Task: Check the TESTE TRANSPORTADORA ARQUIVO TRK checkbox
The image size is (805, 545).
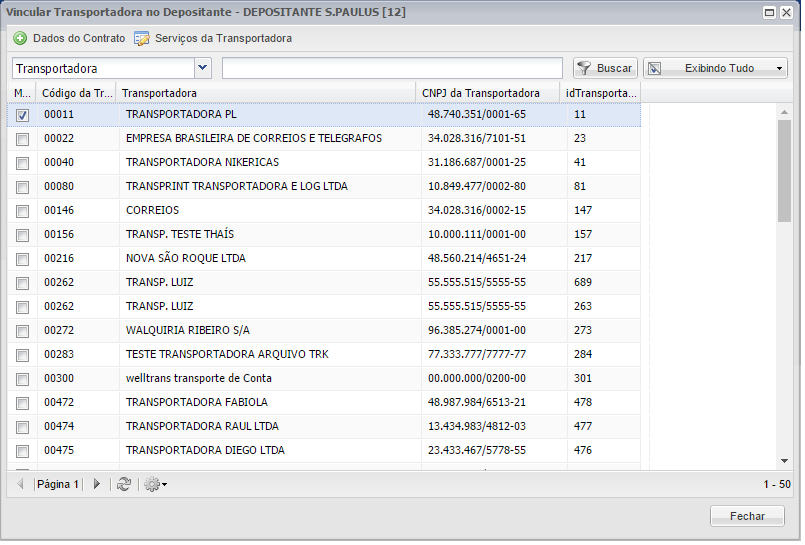Action: [22, 355]
